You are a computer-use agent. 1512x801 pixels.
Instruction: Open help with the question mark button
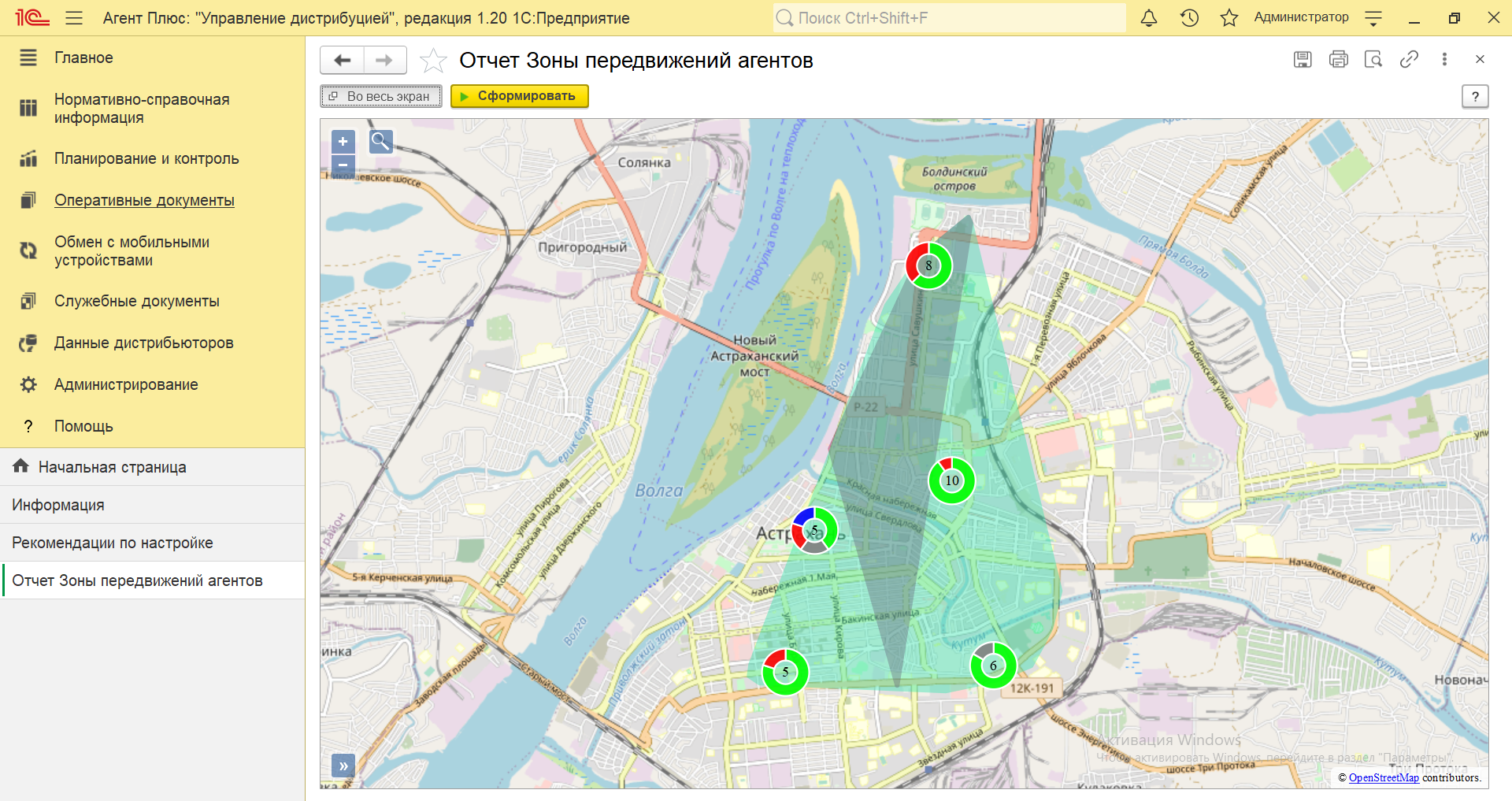[1475, 96]
